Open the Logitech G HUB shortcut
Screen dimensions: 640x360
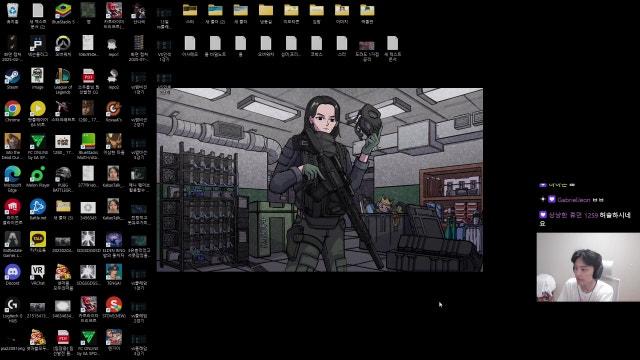pyautogui.click(x=12, y=310)
